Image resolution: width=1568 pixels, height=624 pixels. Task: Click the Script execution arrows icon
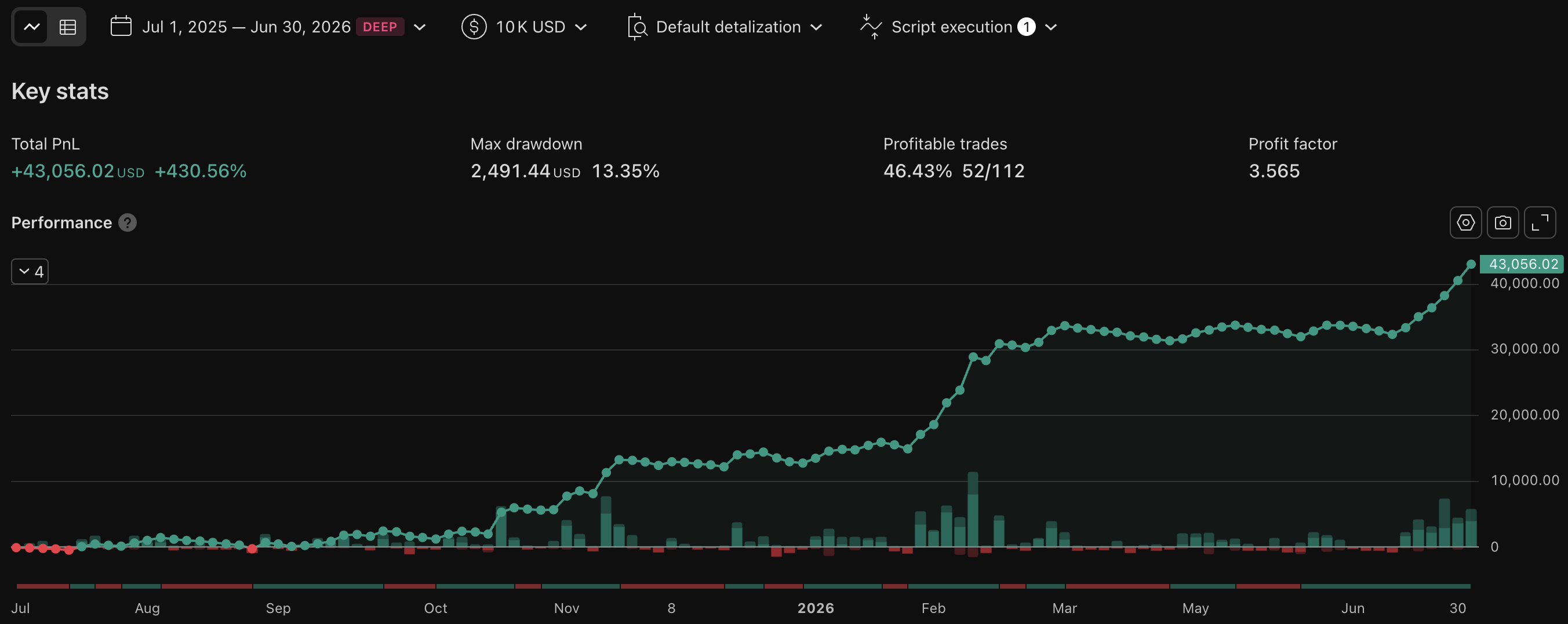871,27
